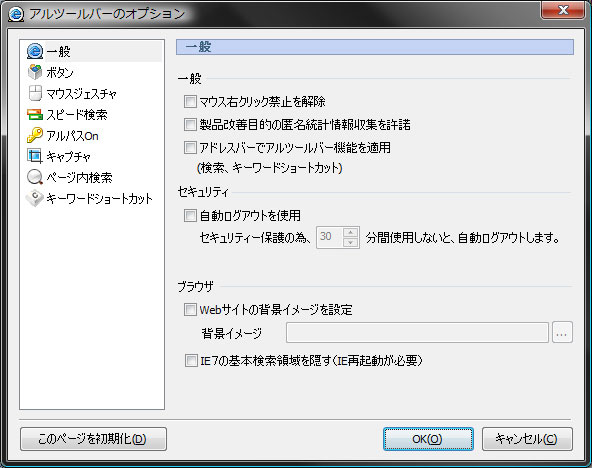Select the 一般 globe icon in sidebar
The image size is (592, 468).
coord(35,51)
